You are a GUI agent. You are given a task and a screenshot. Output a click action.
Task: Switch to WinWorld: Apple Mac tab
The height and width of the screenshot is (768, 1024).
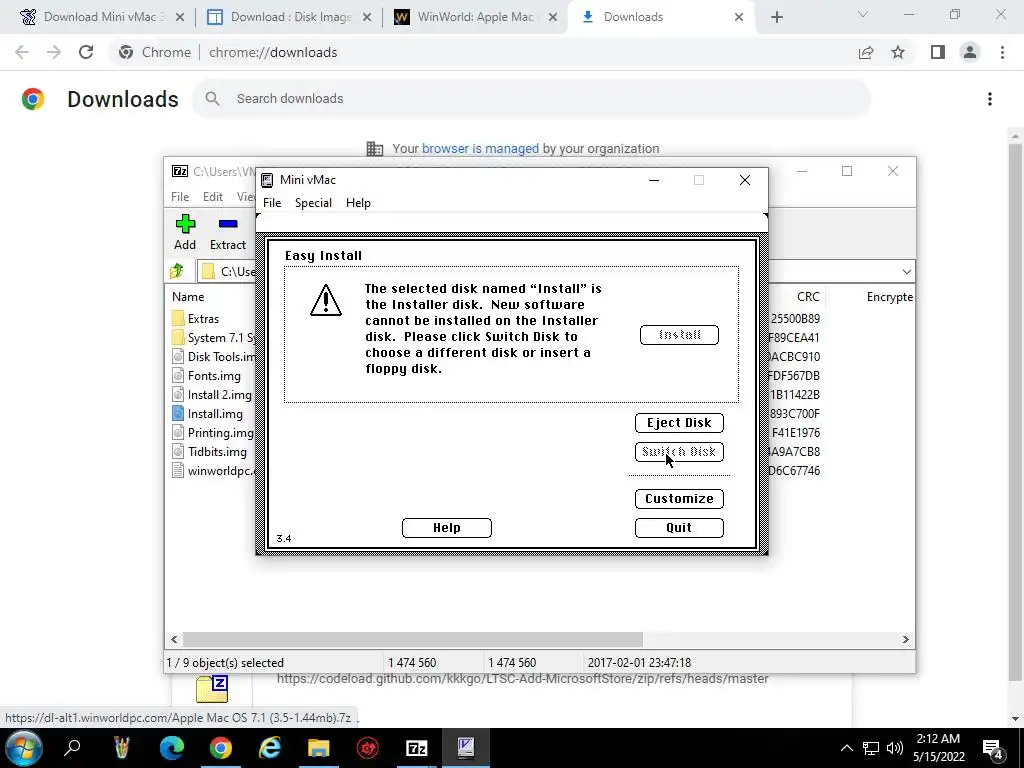pyautogui.click(x=475, y=17)
